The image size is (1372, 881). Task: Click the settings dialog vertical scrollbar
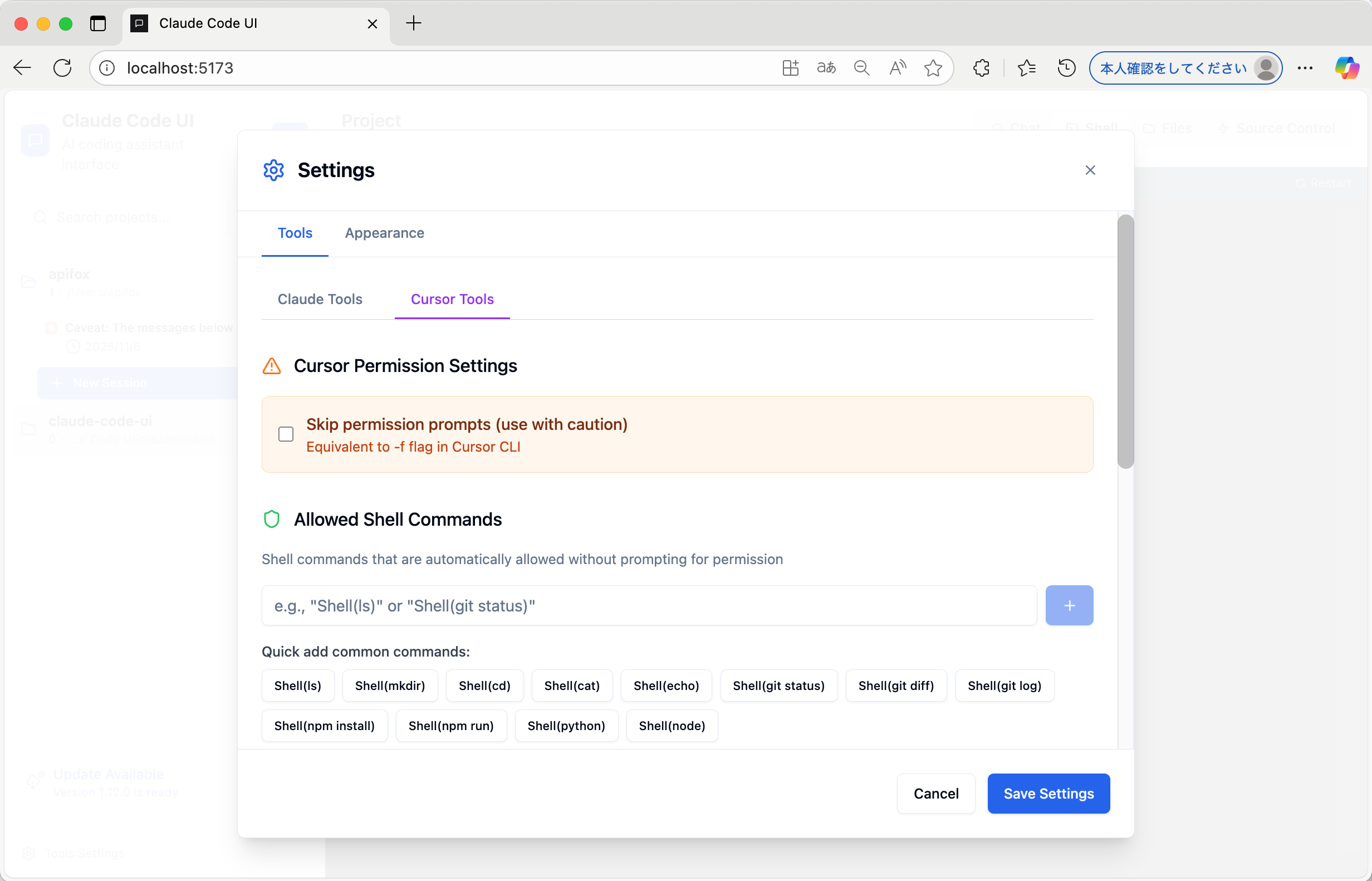click(x=1125, y=341)
